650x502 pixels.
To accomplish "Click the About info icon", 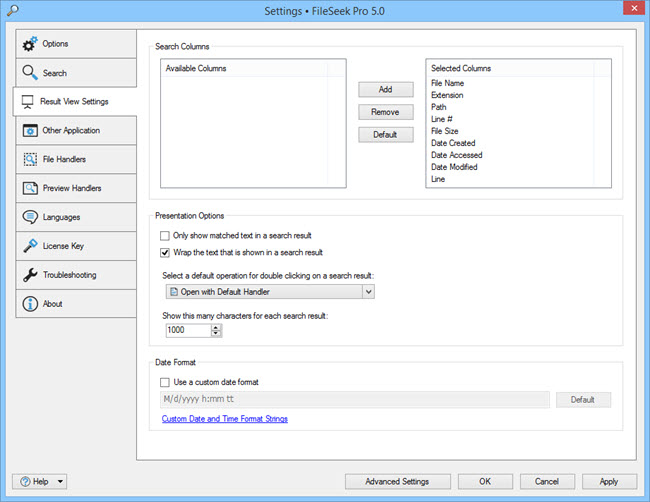I will click(x=30, y=304).
